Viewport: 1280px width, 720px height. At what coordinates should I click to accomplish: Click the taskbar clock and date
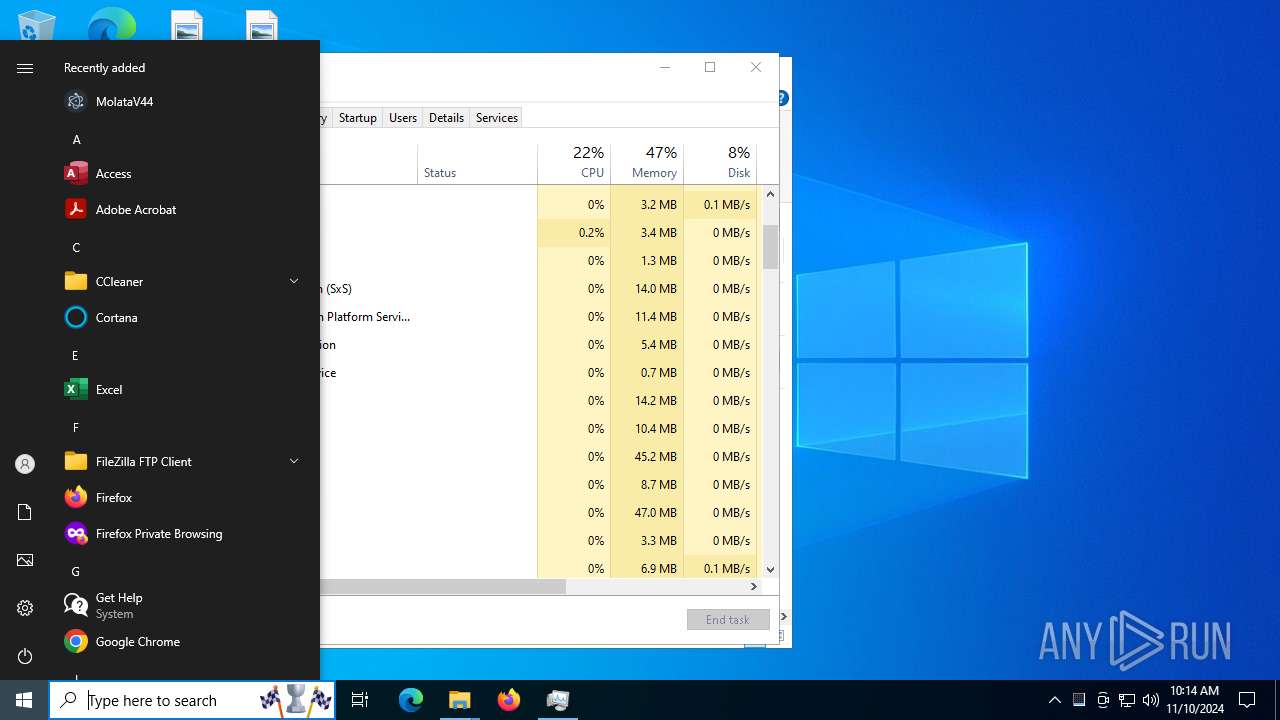1194,700
